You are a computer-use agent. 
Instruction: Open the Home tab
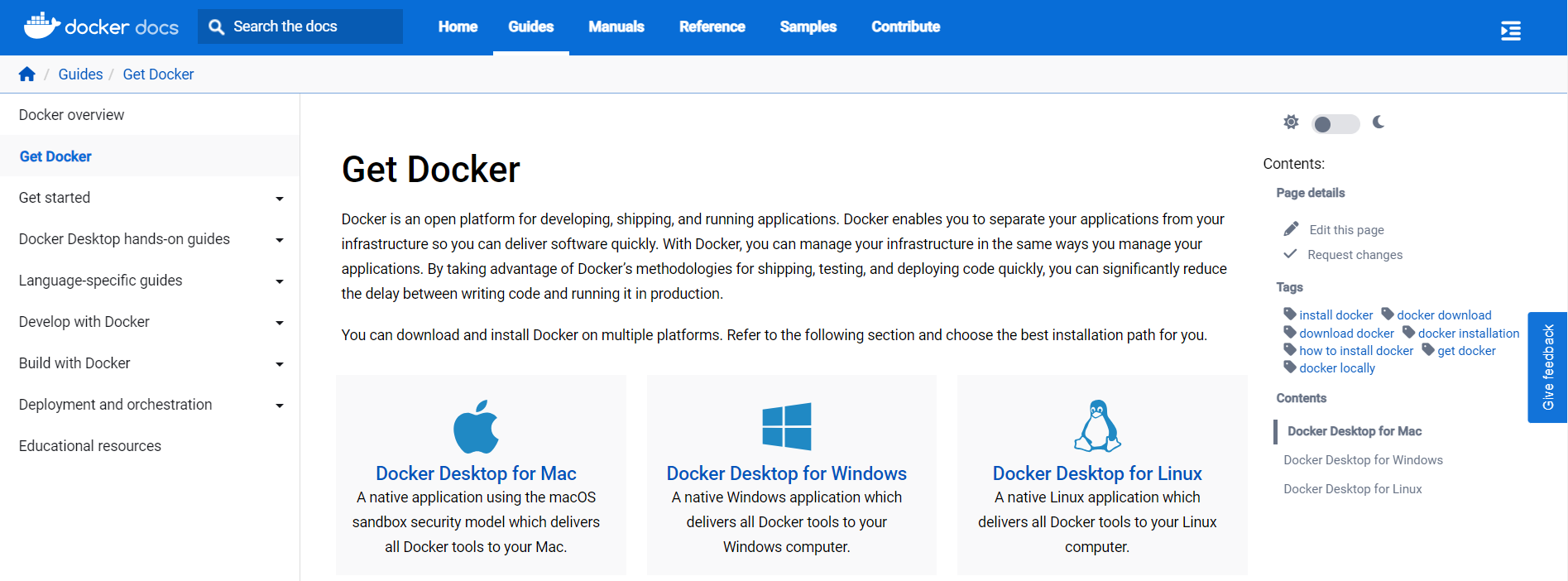tap(458, 26)
